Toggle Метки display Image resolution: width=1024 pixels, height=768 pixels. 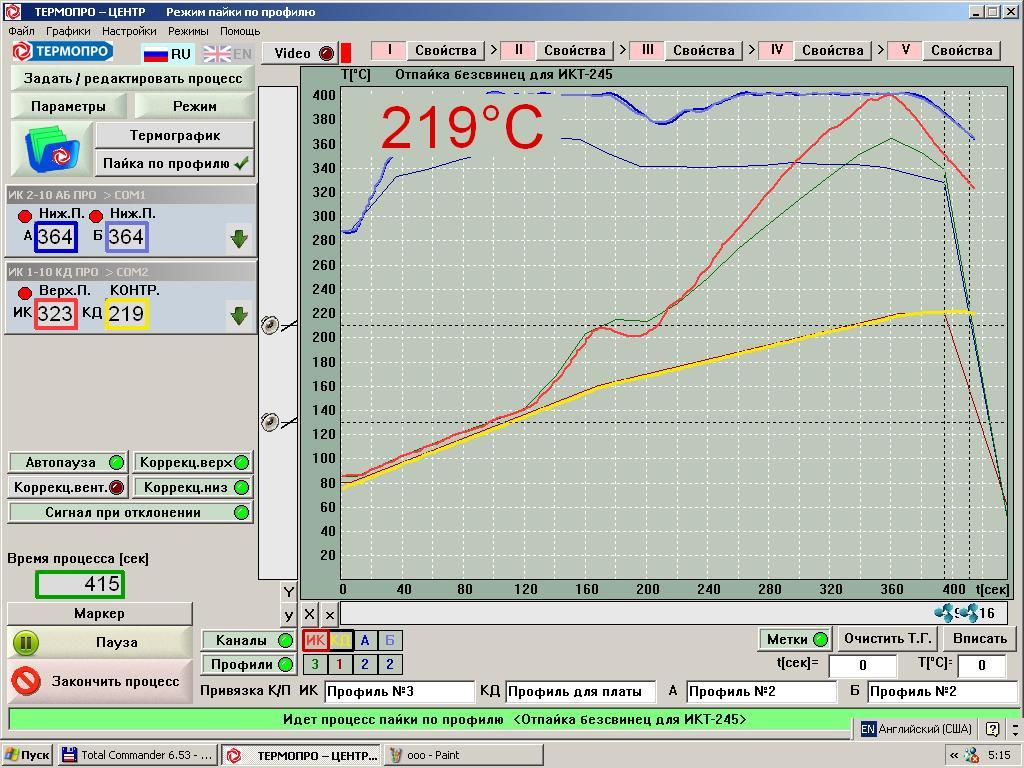pyautogui.click(x=794, y=639)
